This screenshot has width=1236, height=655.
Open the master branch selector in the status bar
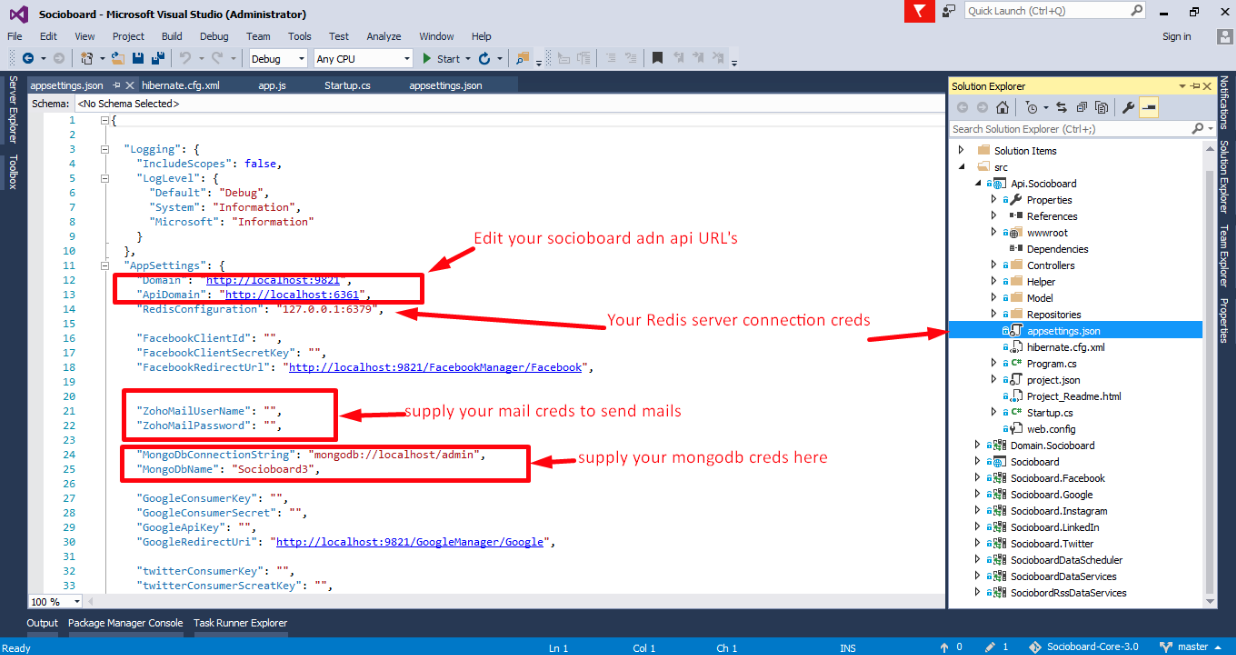1192,647
